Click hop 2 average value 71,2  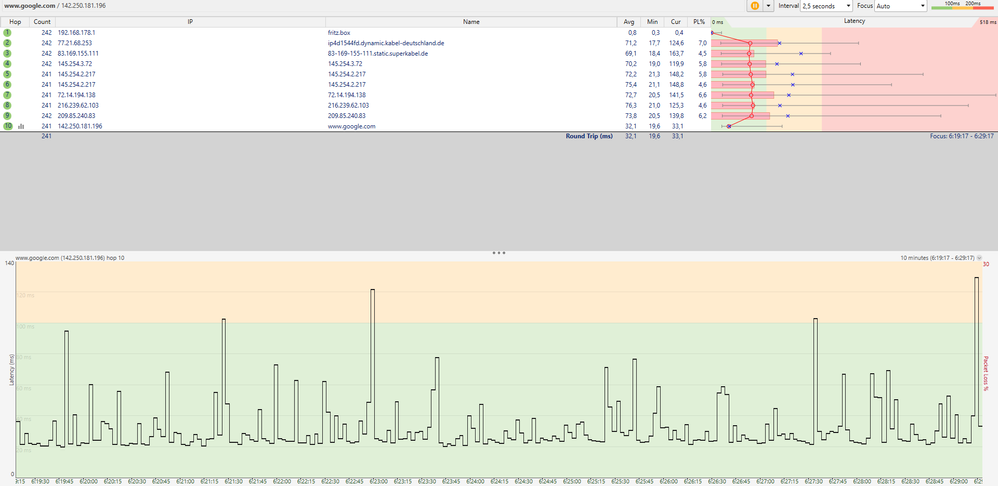631,43
